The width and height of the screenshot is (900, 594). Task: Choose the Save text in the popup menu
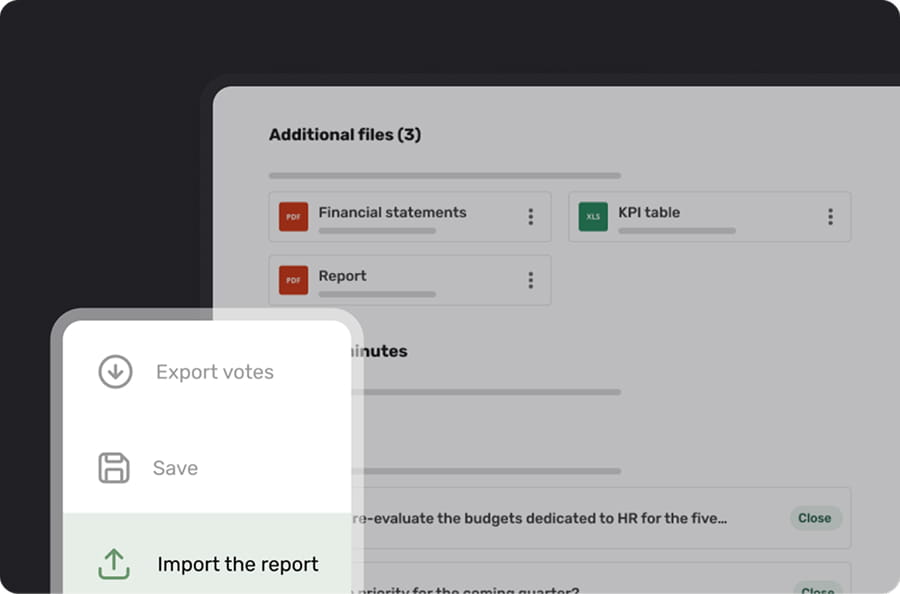[175, 468]
